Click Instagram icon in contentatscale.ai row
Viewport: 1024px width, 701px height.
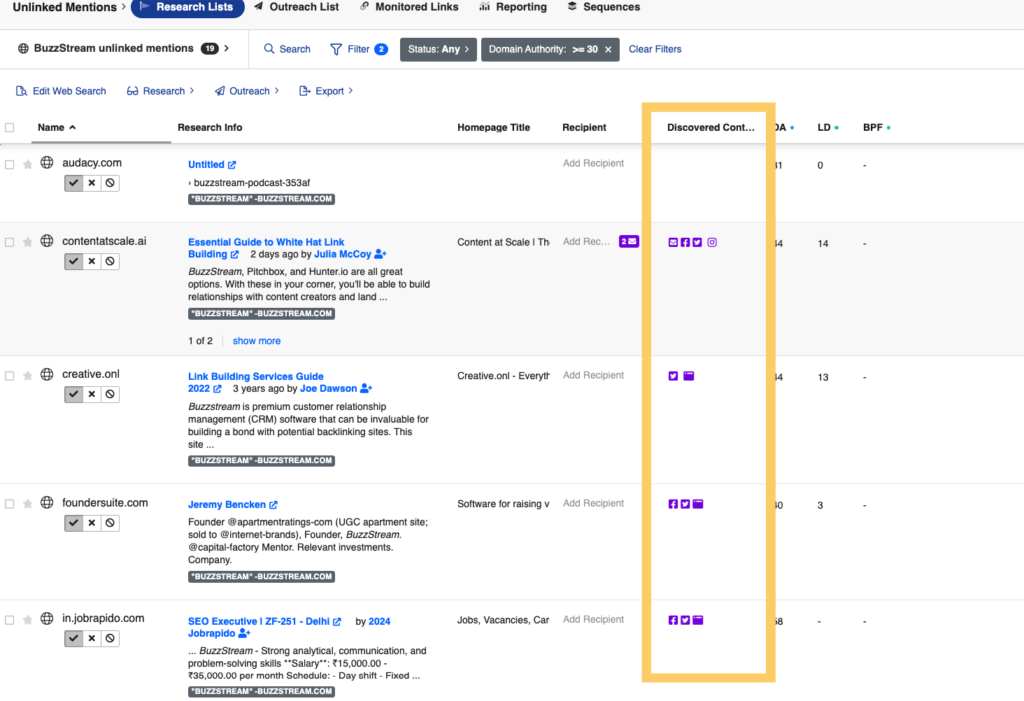coord(712,242)
